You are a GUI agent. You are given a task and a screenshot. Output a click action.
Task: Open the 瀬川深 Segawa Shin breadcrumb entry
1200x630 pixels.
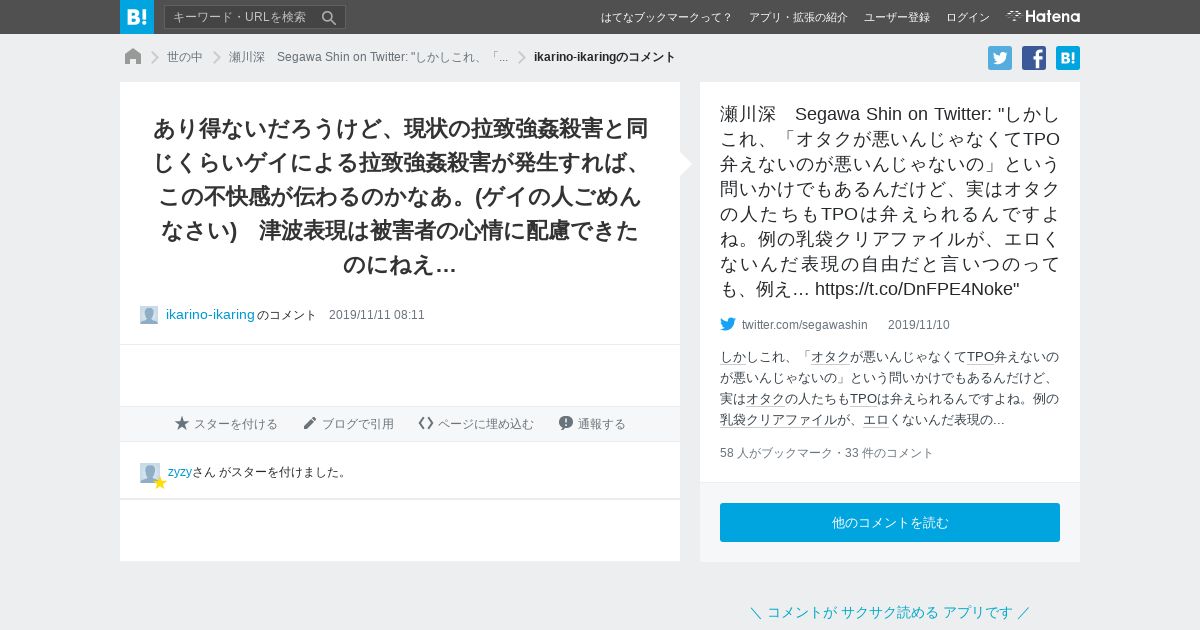pos(368,58)
